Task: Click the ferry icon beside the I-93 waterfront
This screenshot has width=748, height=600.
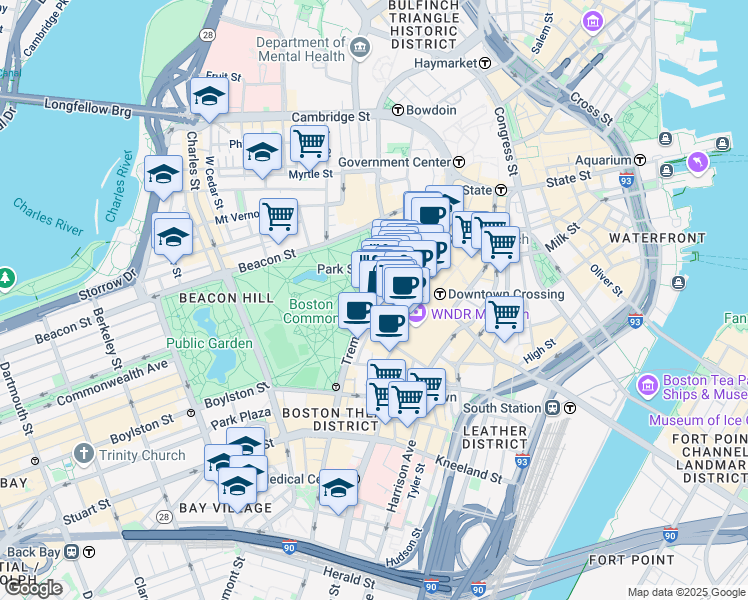Action: 679,283
